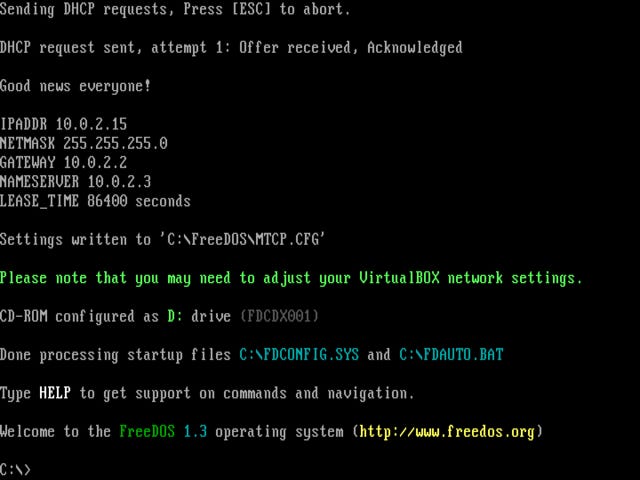
Task: Click the LEASE_TIME 86400 seconds line
Action: 96,201
